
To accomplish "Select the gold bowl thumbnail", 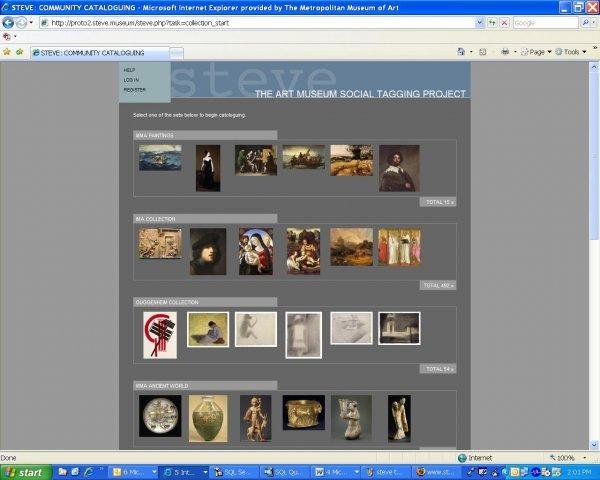I will pyautogui.click(x=303, y=413).
